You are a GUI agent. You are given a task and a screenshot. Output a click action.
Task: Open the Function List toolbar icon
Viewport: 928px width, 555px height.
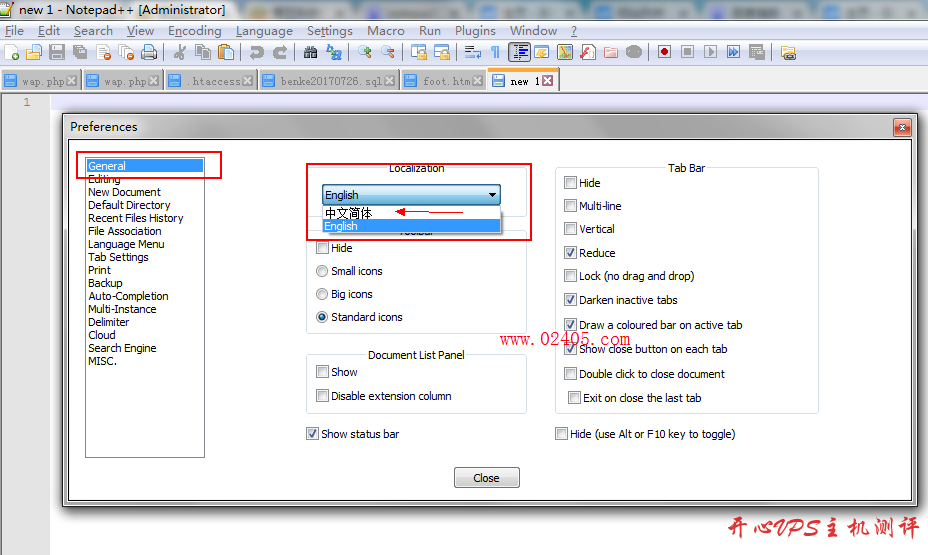point(588,53)
